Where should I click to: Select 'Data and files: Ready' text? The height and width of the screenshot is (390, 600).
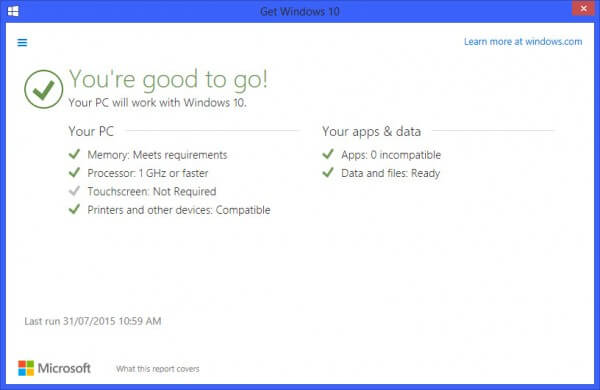tap(391, 173)
